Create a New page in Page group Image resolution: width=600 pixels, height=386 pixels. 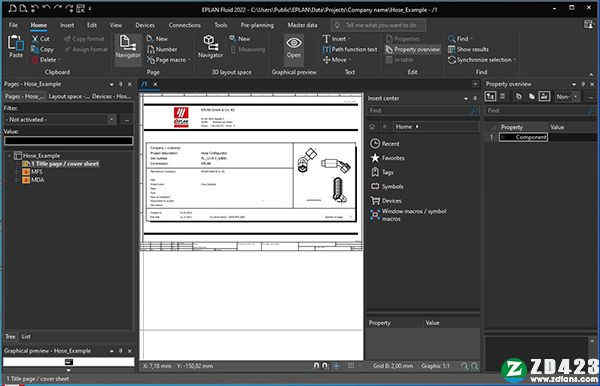[x=157, y=39]
